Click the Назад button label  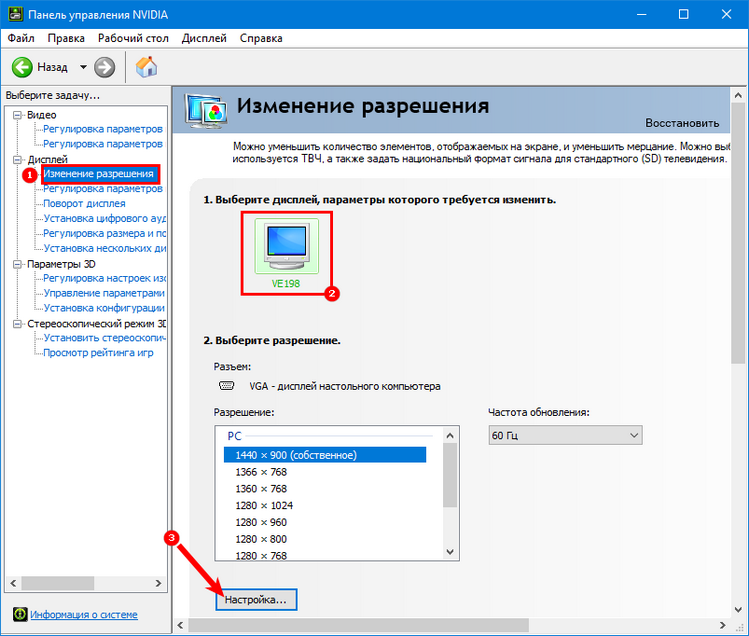tap(53, 67)
